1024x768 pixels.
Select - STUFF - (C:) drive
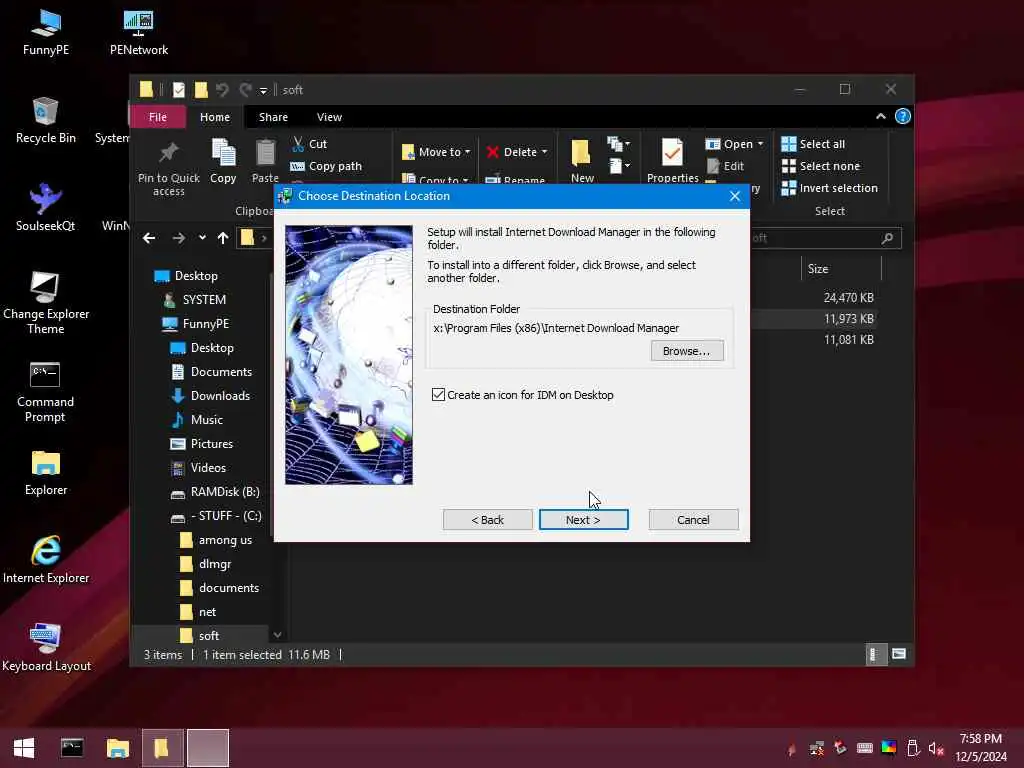pos(217,516)
